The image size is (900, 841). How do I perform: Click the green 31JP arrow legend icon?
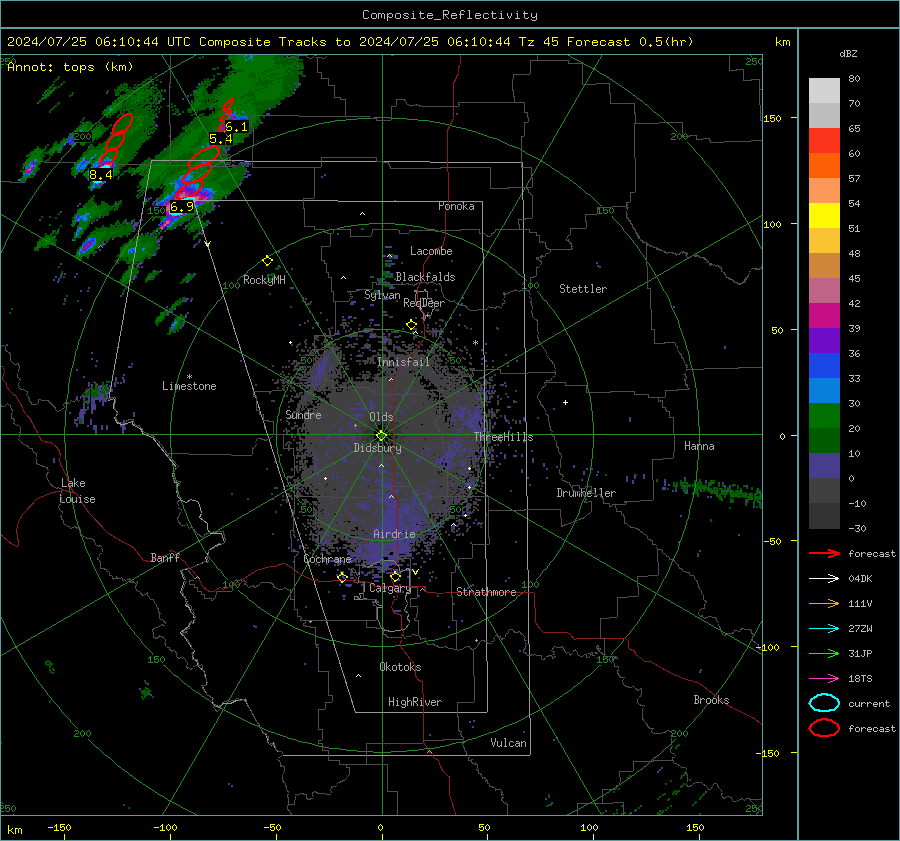824,653
